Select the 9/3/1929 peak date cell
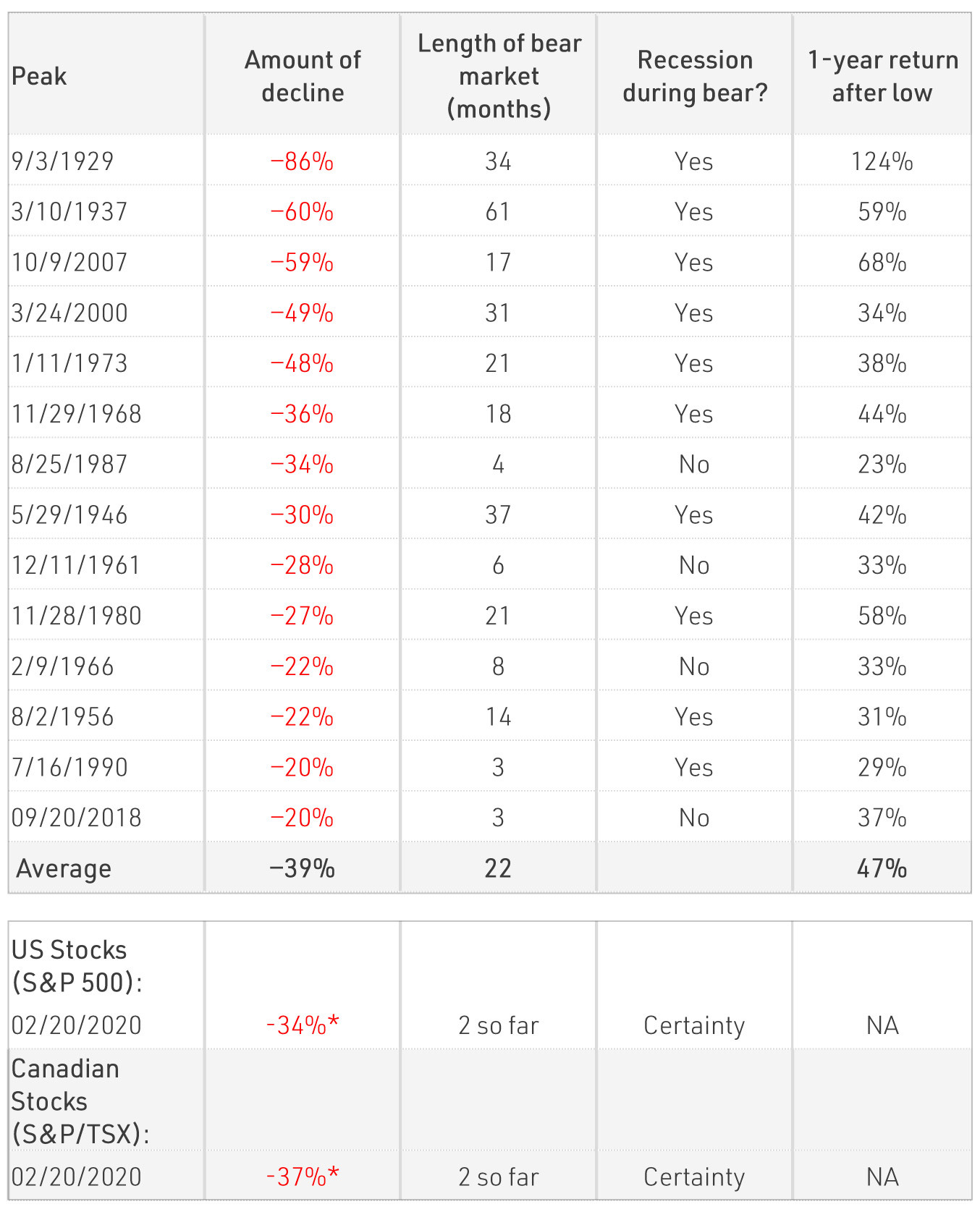Viewport: 980px width, 1212px height. [x=63, y=161]
